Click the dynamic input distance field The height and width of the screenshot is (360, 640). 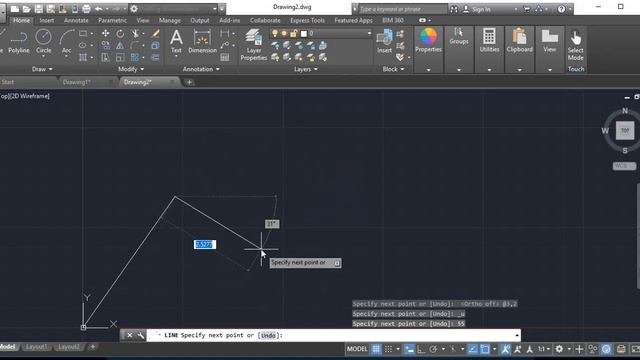click(204, 244)
